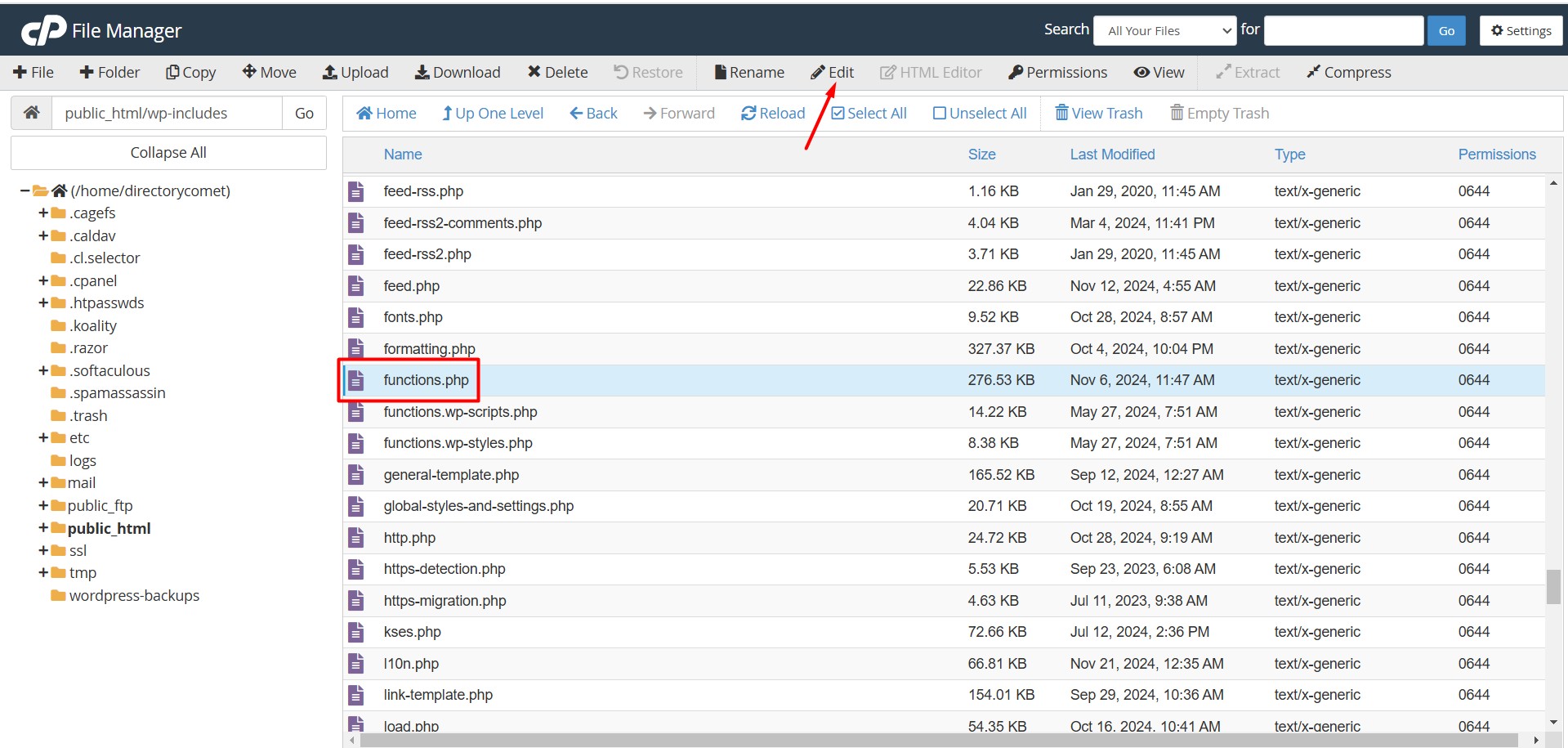Expand the .caldav folder
The height and width of the screenshot is (748, 1568).
pos(43,235)
